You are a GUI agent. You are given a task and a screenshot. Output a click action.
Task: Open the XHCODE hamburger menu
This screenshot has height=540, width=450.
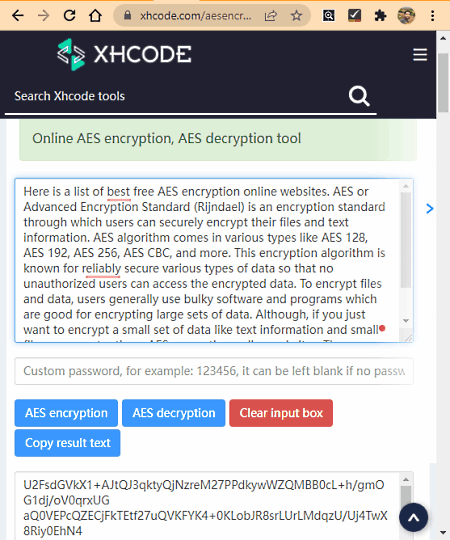pyautogui.click(x=420, y=55)
